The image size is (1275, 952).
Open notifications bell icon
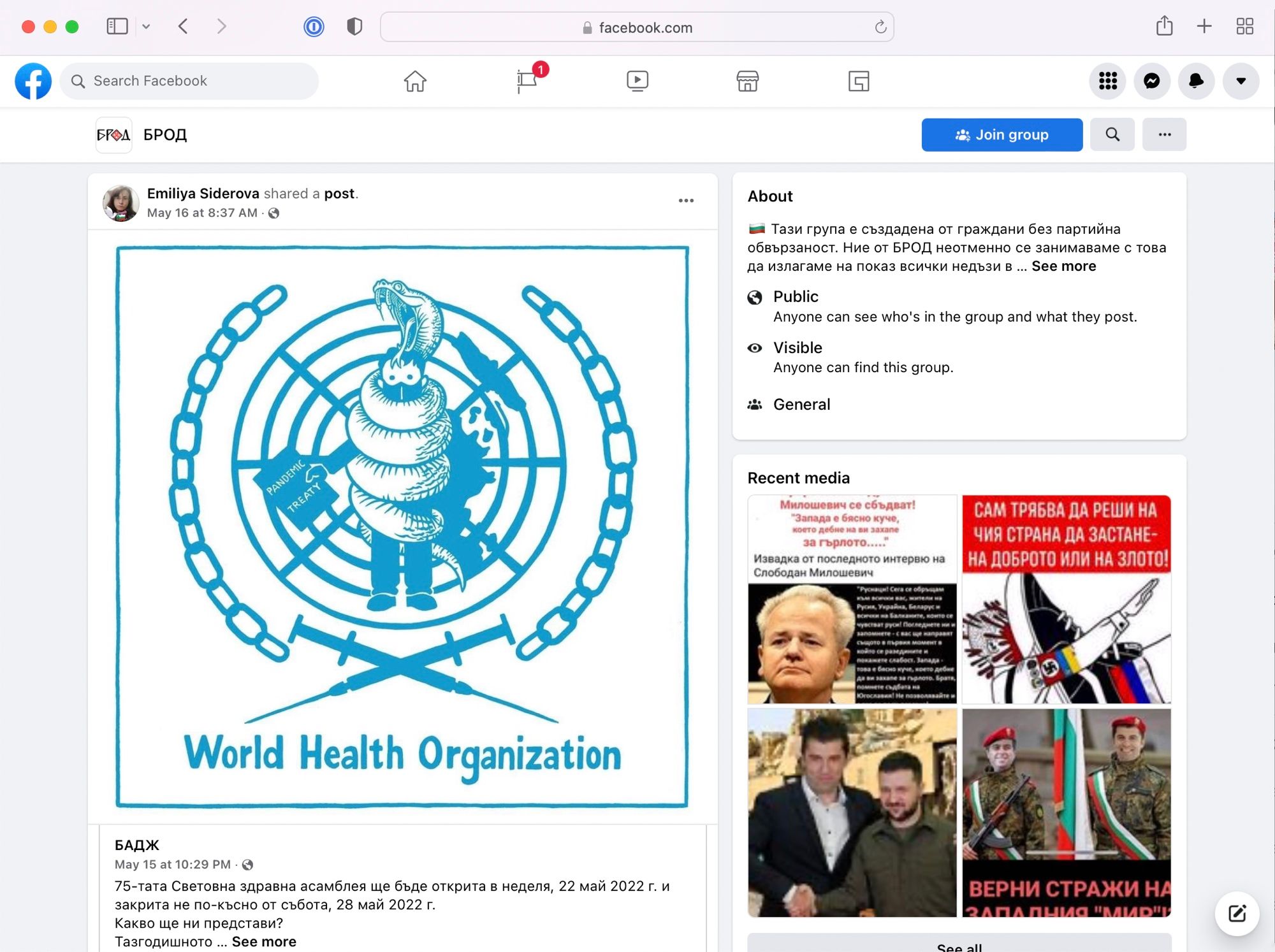[1196, 81]
